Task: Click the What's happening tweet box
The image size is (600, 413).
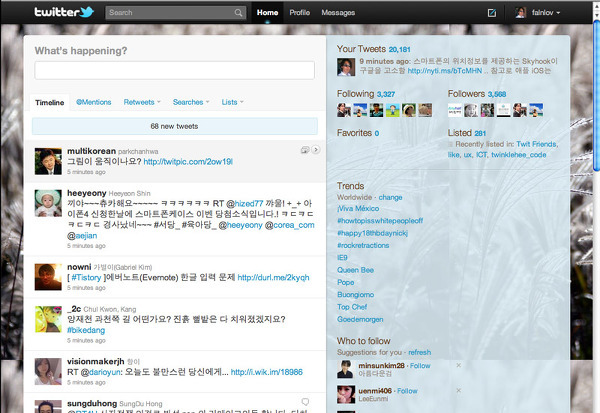Action: [174, 70]
